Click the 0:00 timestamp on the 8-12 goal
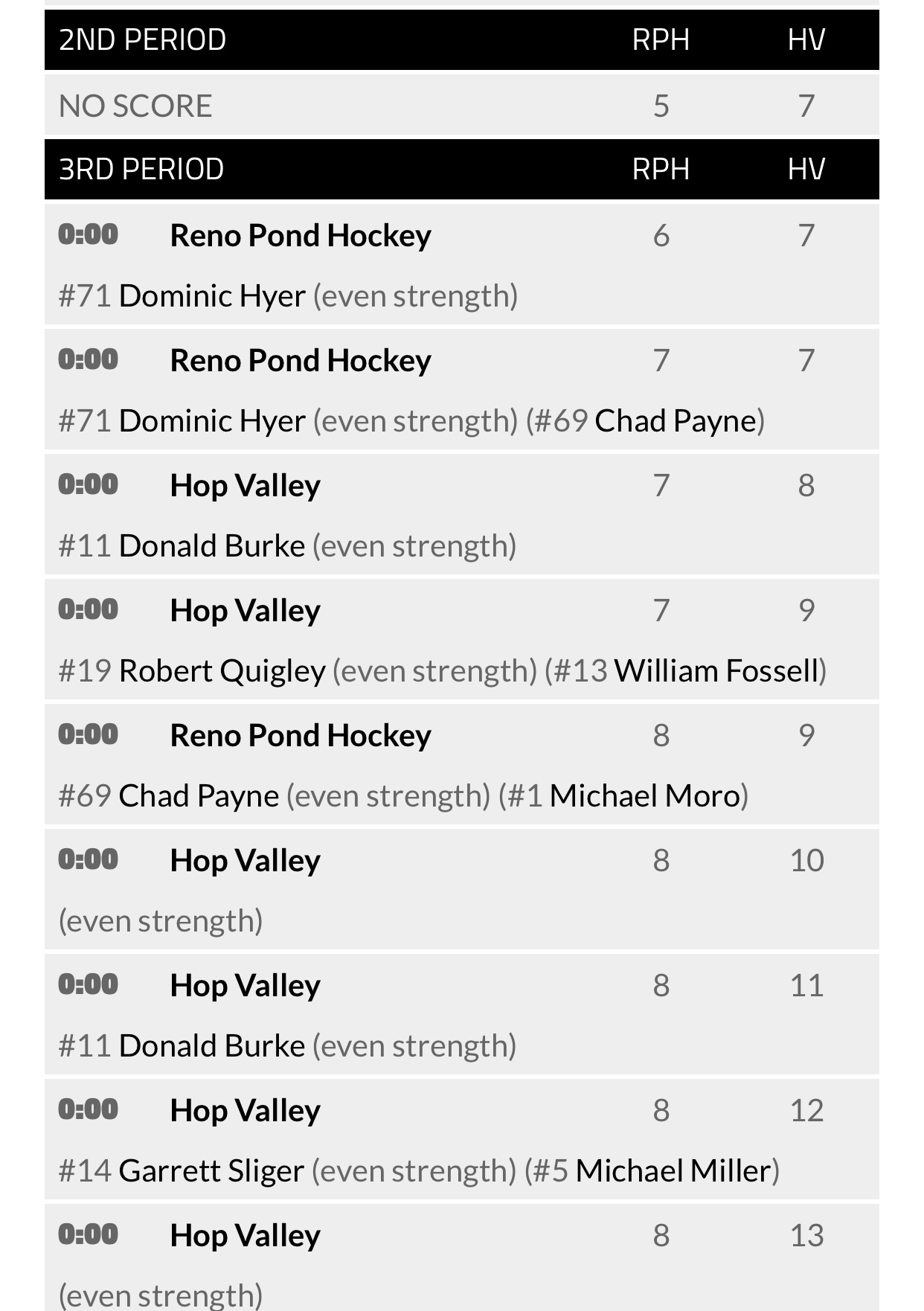924x1311 pixels. [89, 1109]
